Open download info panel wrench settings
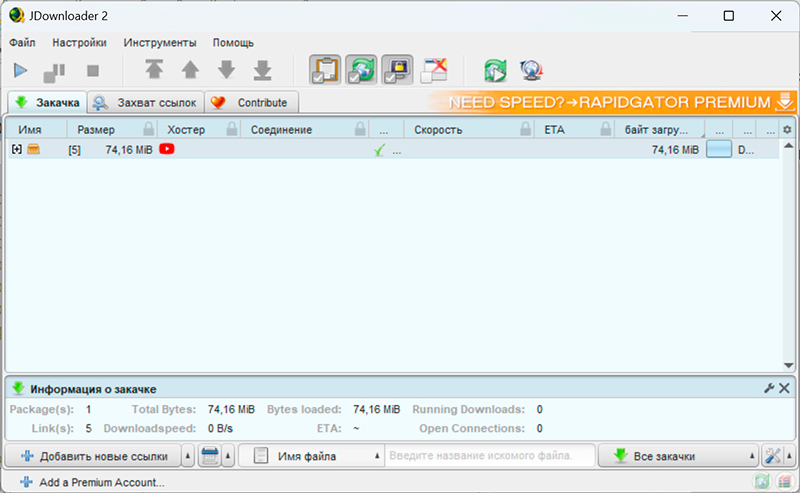800x493 pixels. click(x=769, y=388)
